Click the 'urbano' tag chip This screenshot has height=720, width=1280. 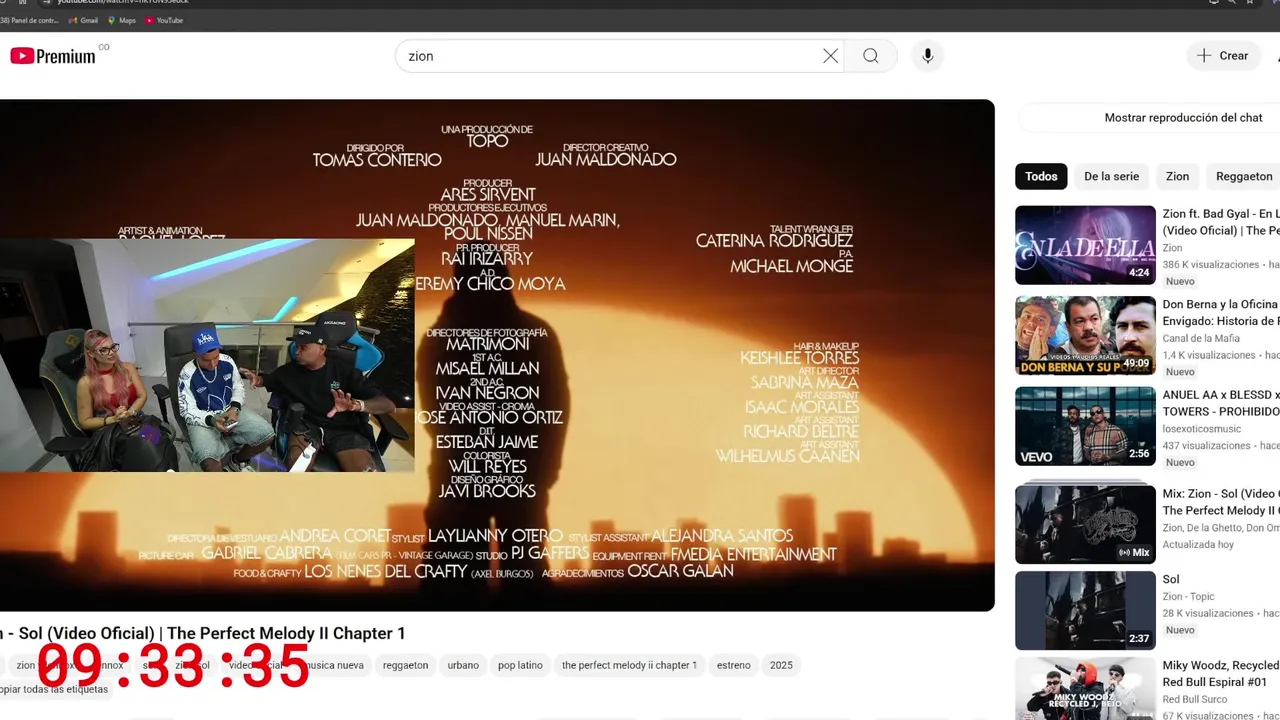pyautogui.click(x=463, y=665)
